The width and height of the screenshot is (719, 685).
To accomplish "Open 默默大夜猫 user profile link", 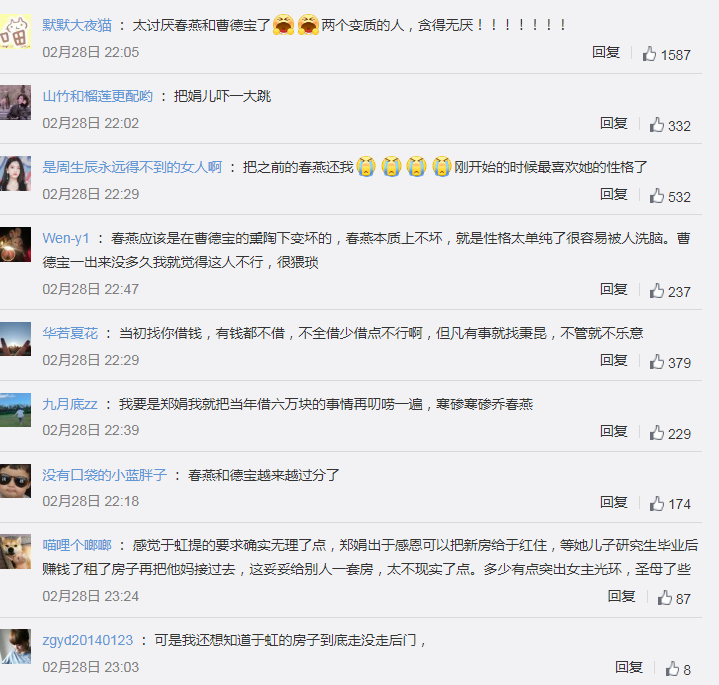I will tap(77, 25).
